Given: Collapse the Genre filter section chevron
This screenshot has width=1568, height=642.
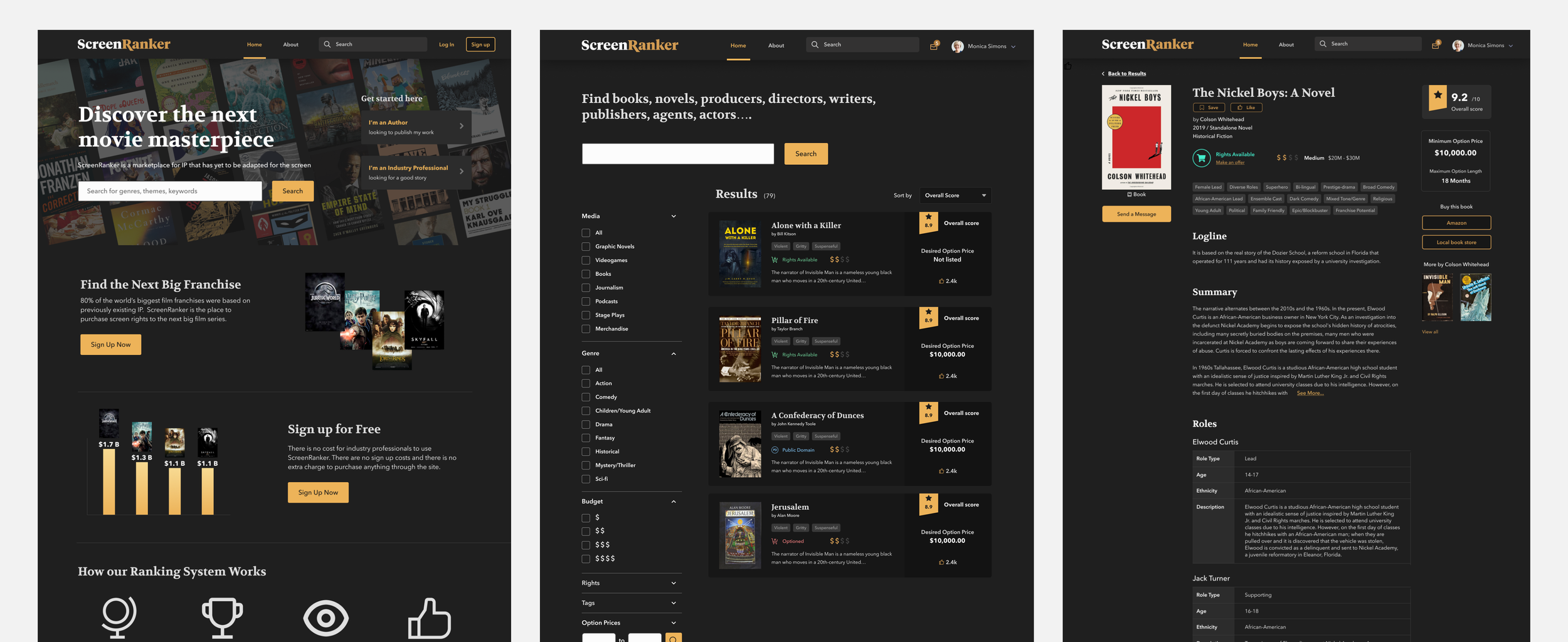Looking at the screenshot, I should click(x=674, y=354).
